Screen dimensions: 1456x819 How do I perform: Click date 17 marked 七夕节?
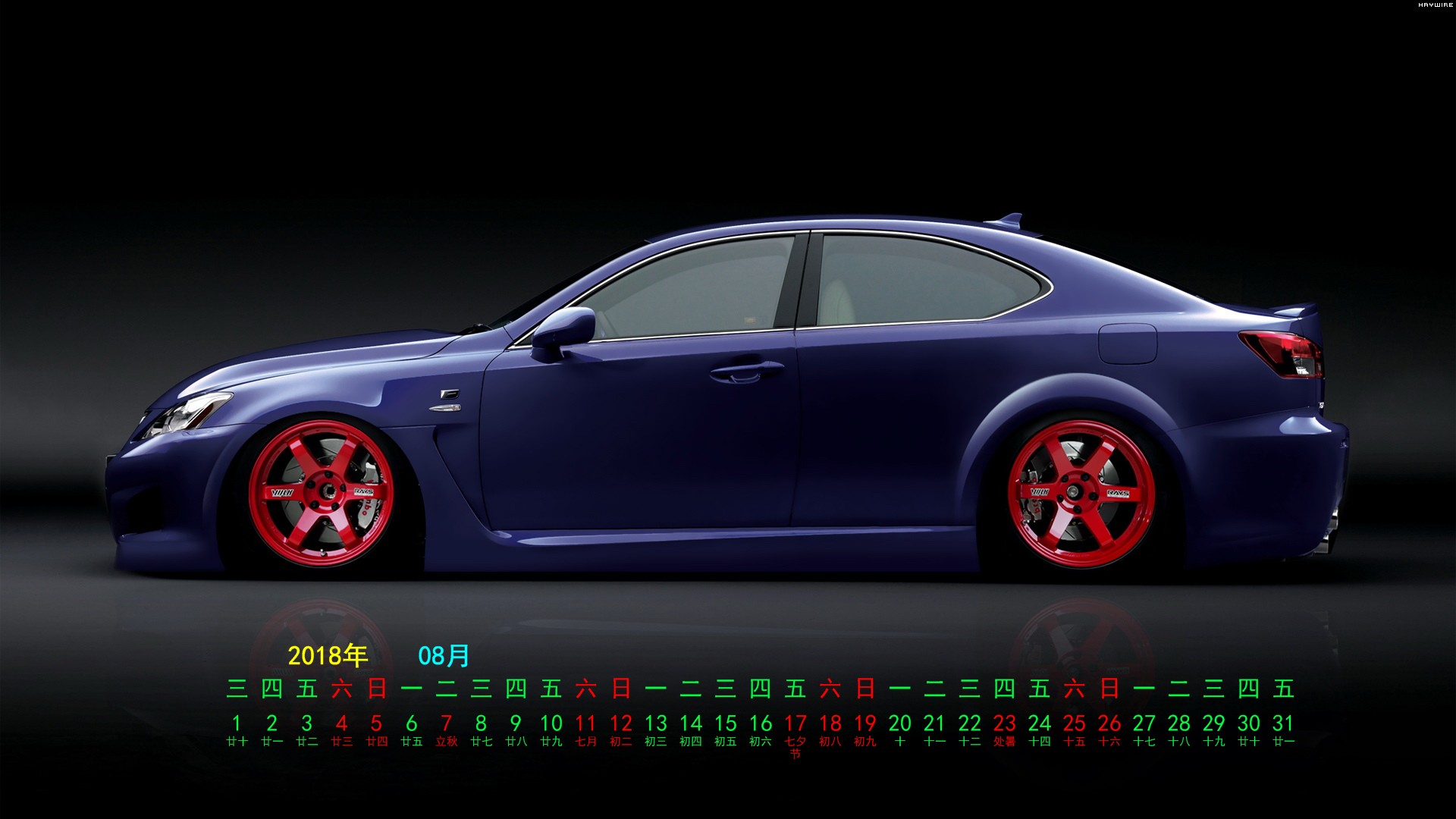coord(795,723)
